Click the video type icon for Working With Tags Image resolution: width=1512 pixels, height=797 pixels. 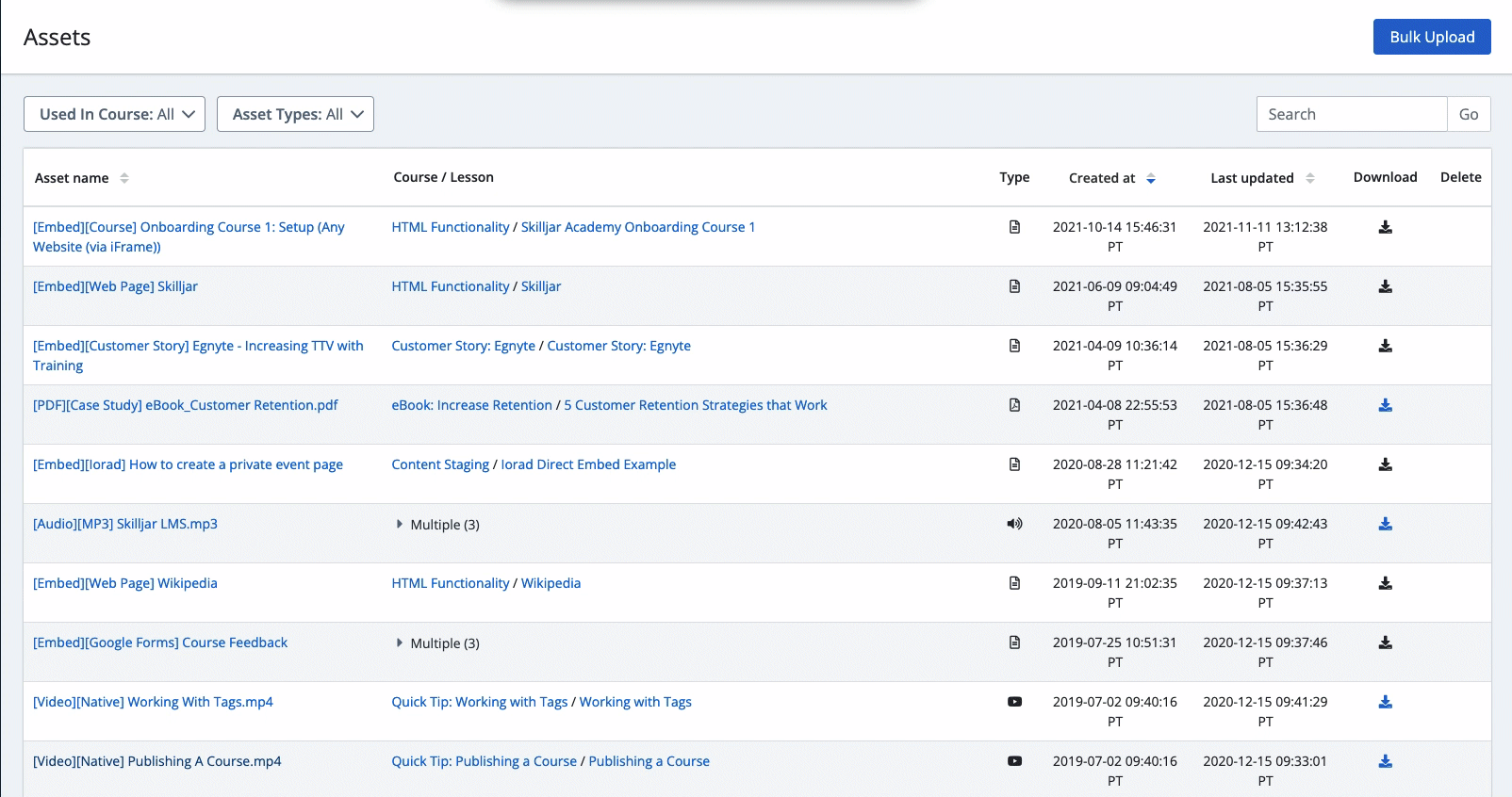coord(1014,702)
